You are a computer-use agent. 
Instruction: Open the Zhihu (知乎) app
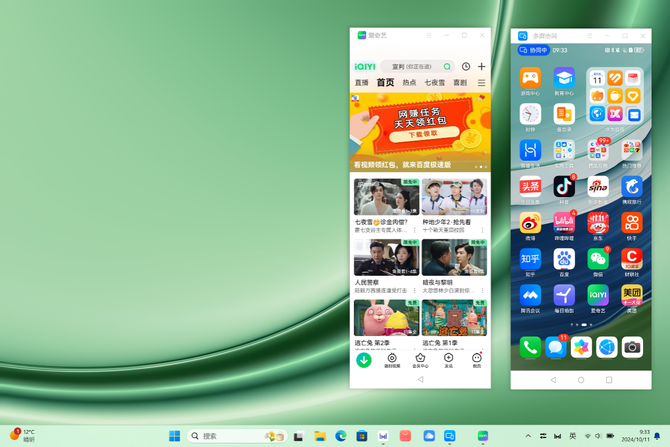(x=530, y=258)
